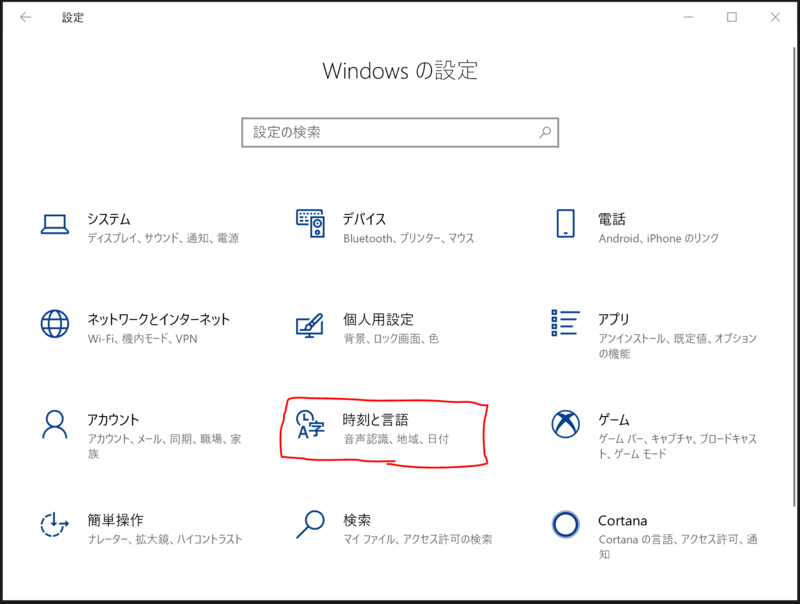800x604 pixels.
Task: Click the 設定の検索 search field
Action: tap(400, 133)
